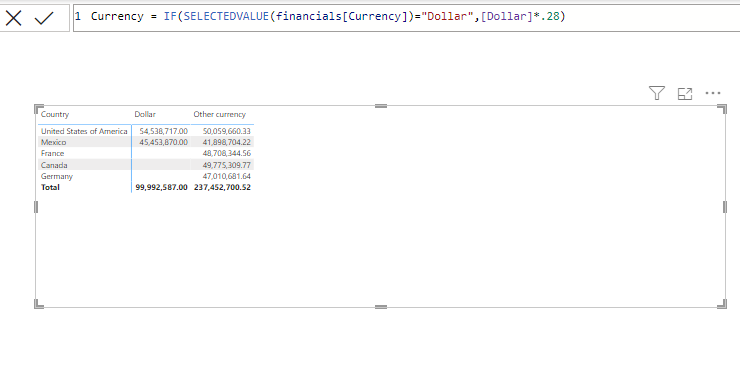Click the 41,898,704.22 cell
Viewport: 740px width, 380px height.
click(x=227, y=142)
